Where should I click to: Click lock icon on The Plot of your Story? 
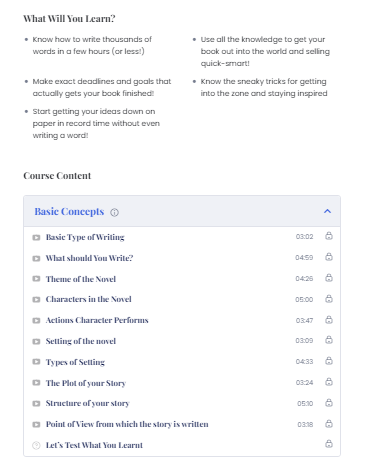329,382
